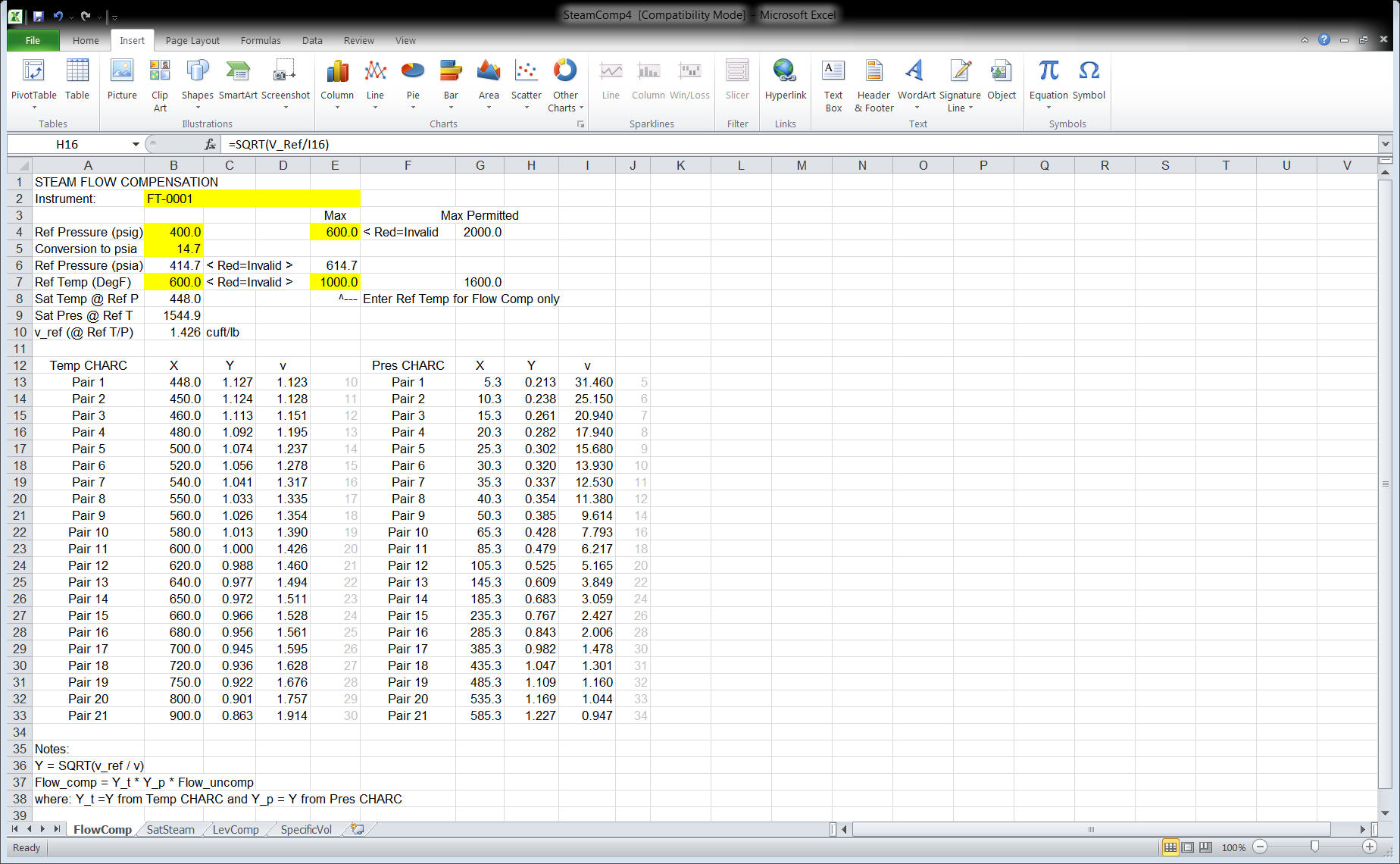Screen dimensions: 1400x864
Task: Insert a Table from ribbon
Action: point(77,80)
